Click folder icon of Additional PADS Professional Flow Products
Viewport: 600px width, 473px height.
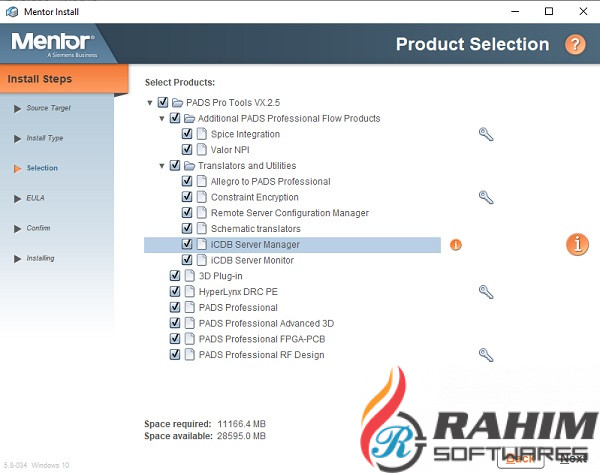[x=189, y=119]
